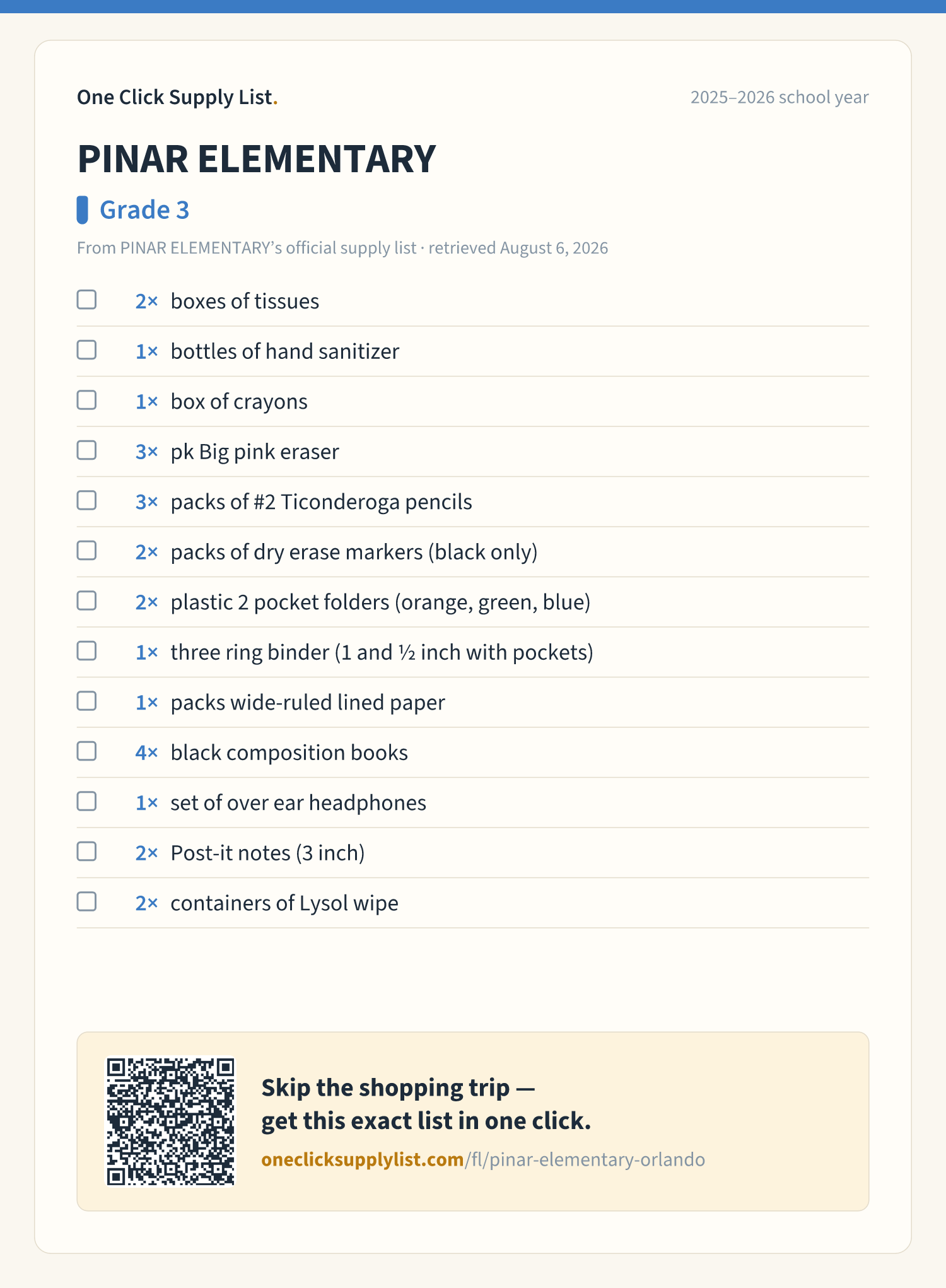Image resolution: width=946 pixels, height=1288 pixels.
Task: Click the QR code image
Action: pos(170,1121)
